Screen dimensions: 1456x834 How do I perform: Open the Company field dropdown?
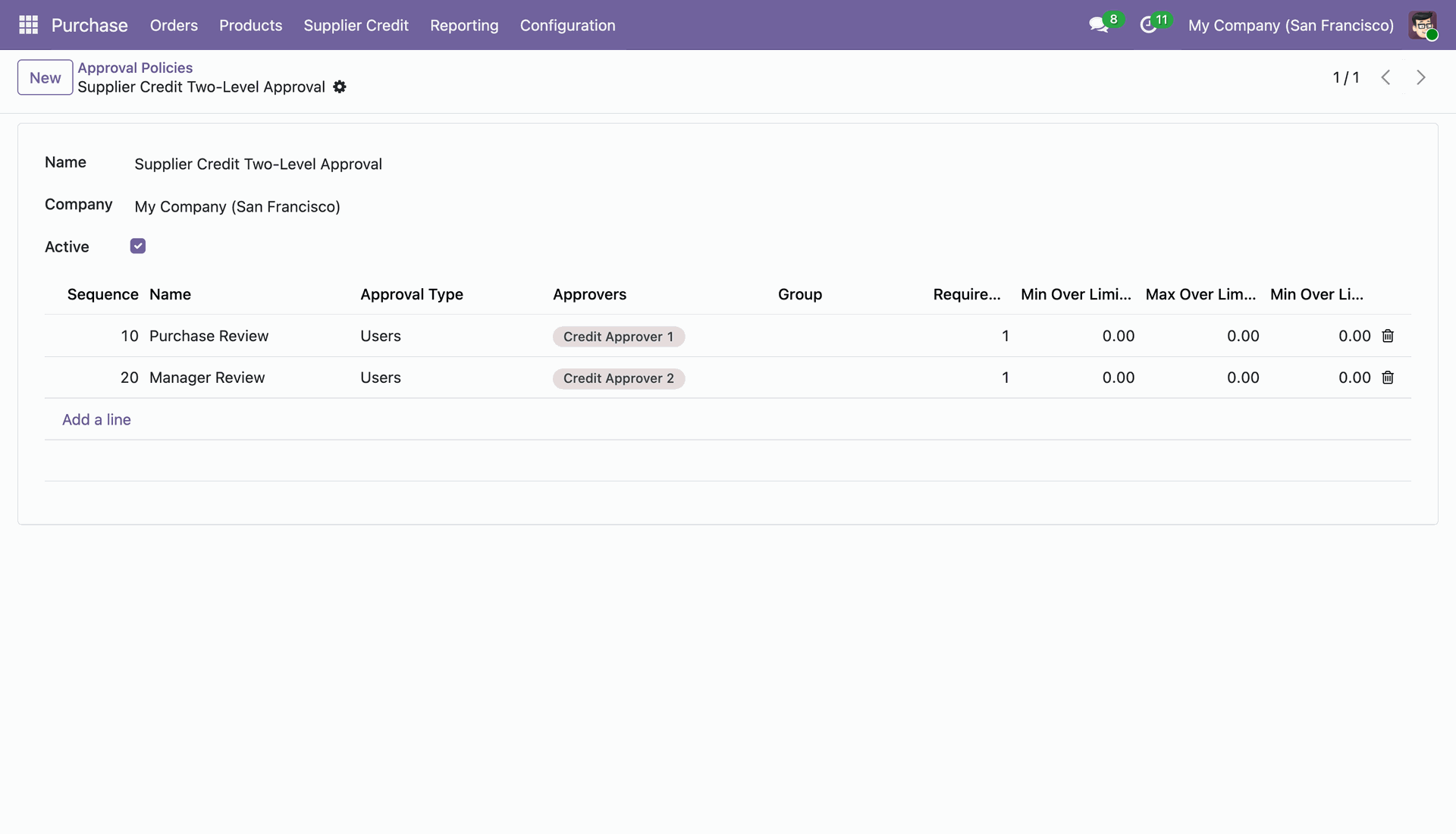click(237, 206)
